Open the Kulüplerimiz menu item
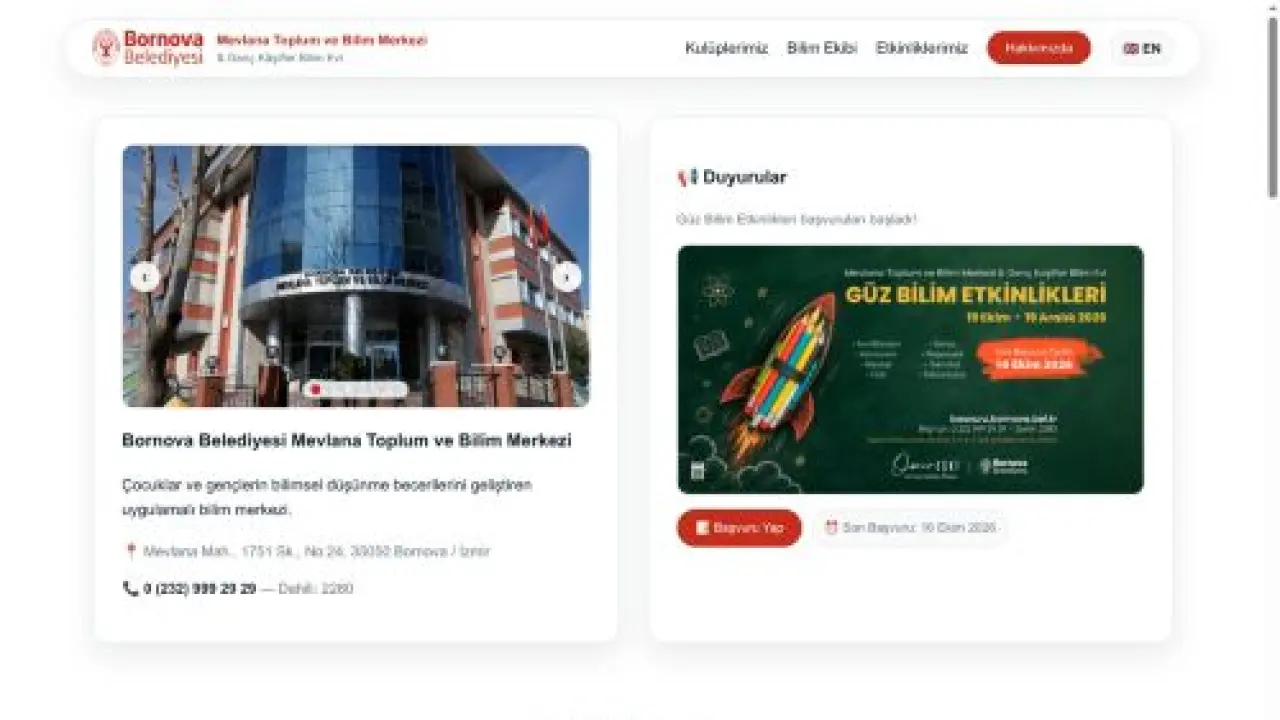Viewport: 1280px width, 720px height. click(727, 48)
